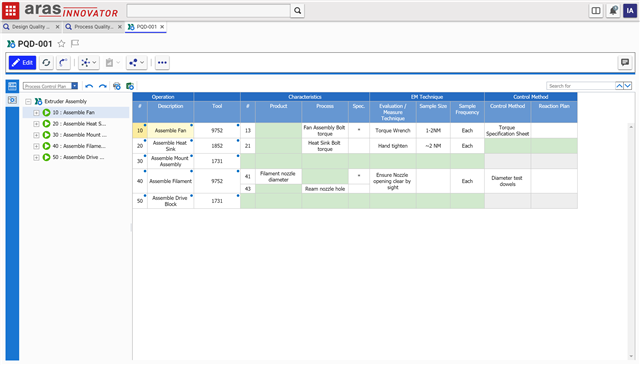Image resolution: width=640 pixels, height=365 pixels.
Task: Open the IA user account menu
Action: tap(630, 11)
